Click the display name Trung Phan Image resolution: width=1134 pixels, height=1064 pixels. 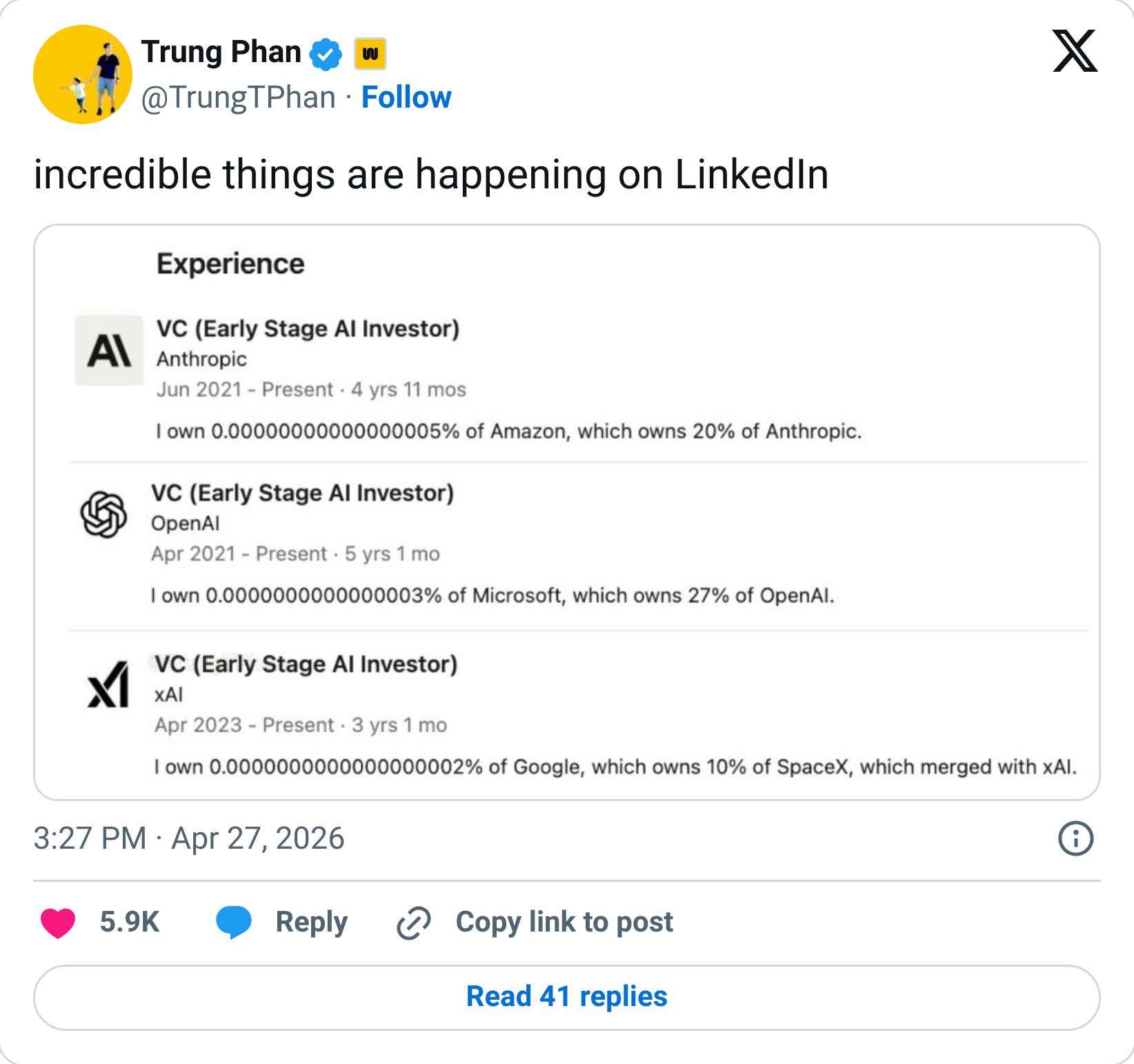(220, 51)
